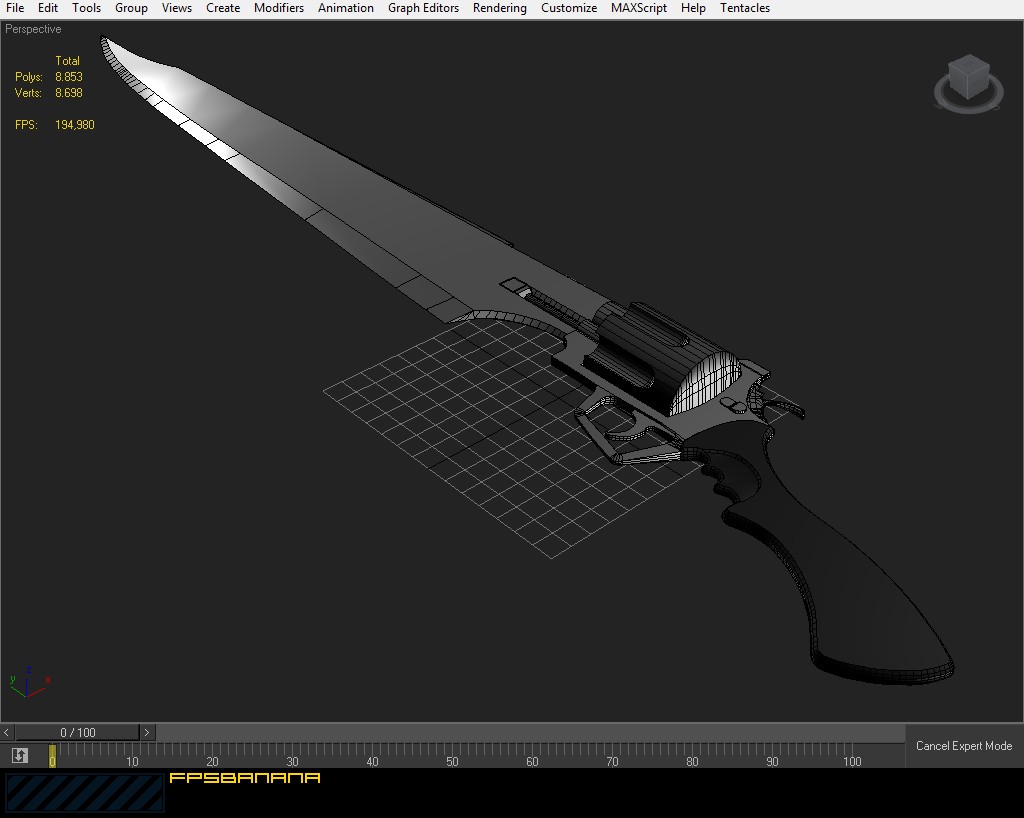The width and height of the screenshot is (1024, 818).
Task: Open the Rendering menu
Action: pos(499,8)
